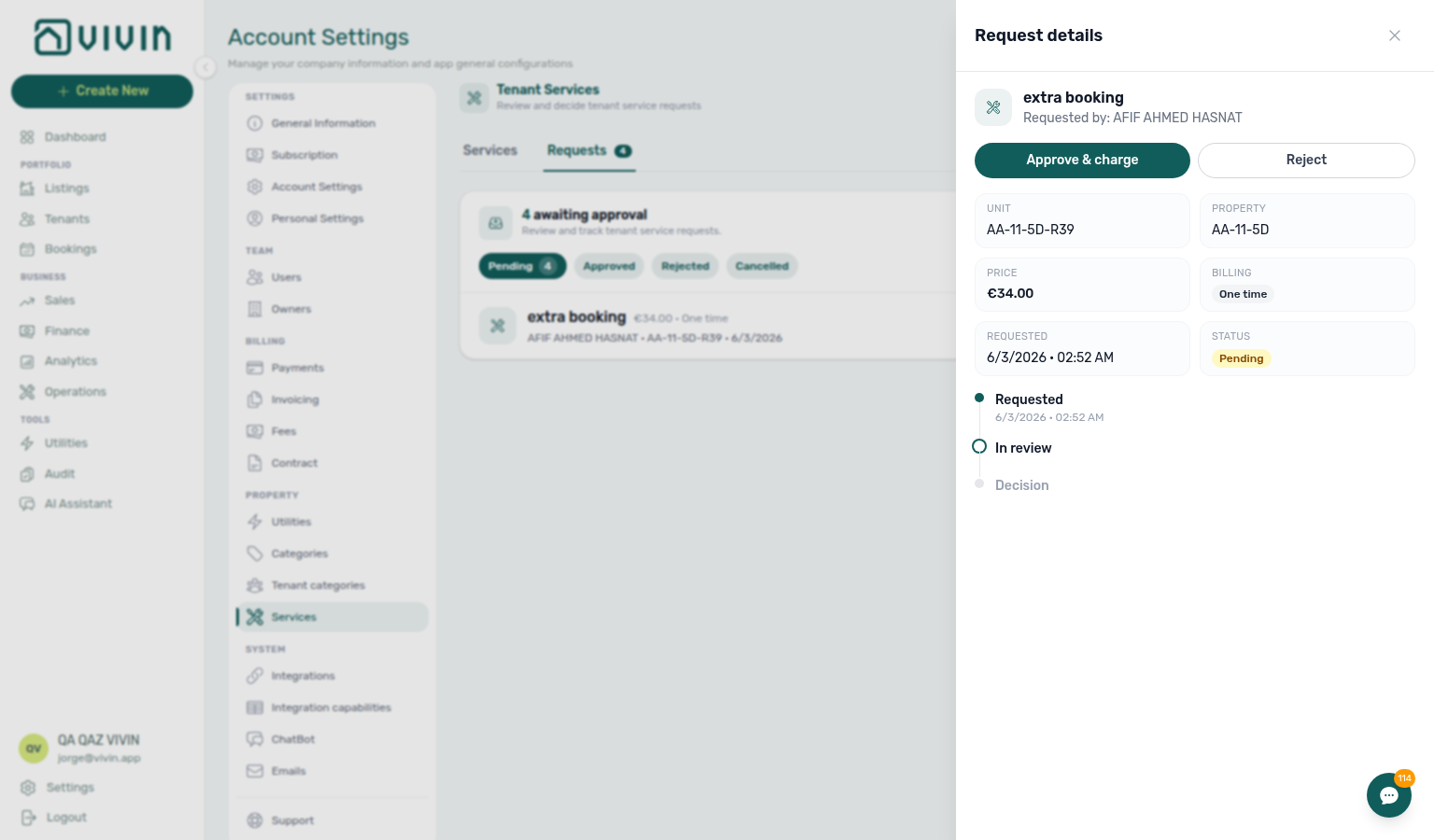
Task: Open Listings in sidebar
Action: click(x=56, y=189)
